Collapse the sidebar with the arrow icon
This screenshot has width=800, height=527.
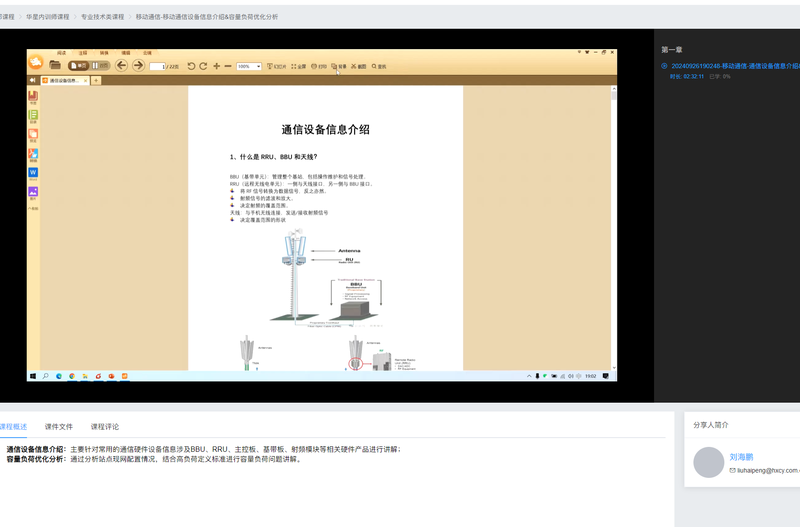[33, 81]
